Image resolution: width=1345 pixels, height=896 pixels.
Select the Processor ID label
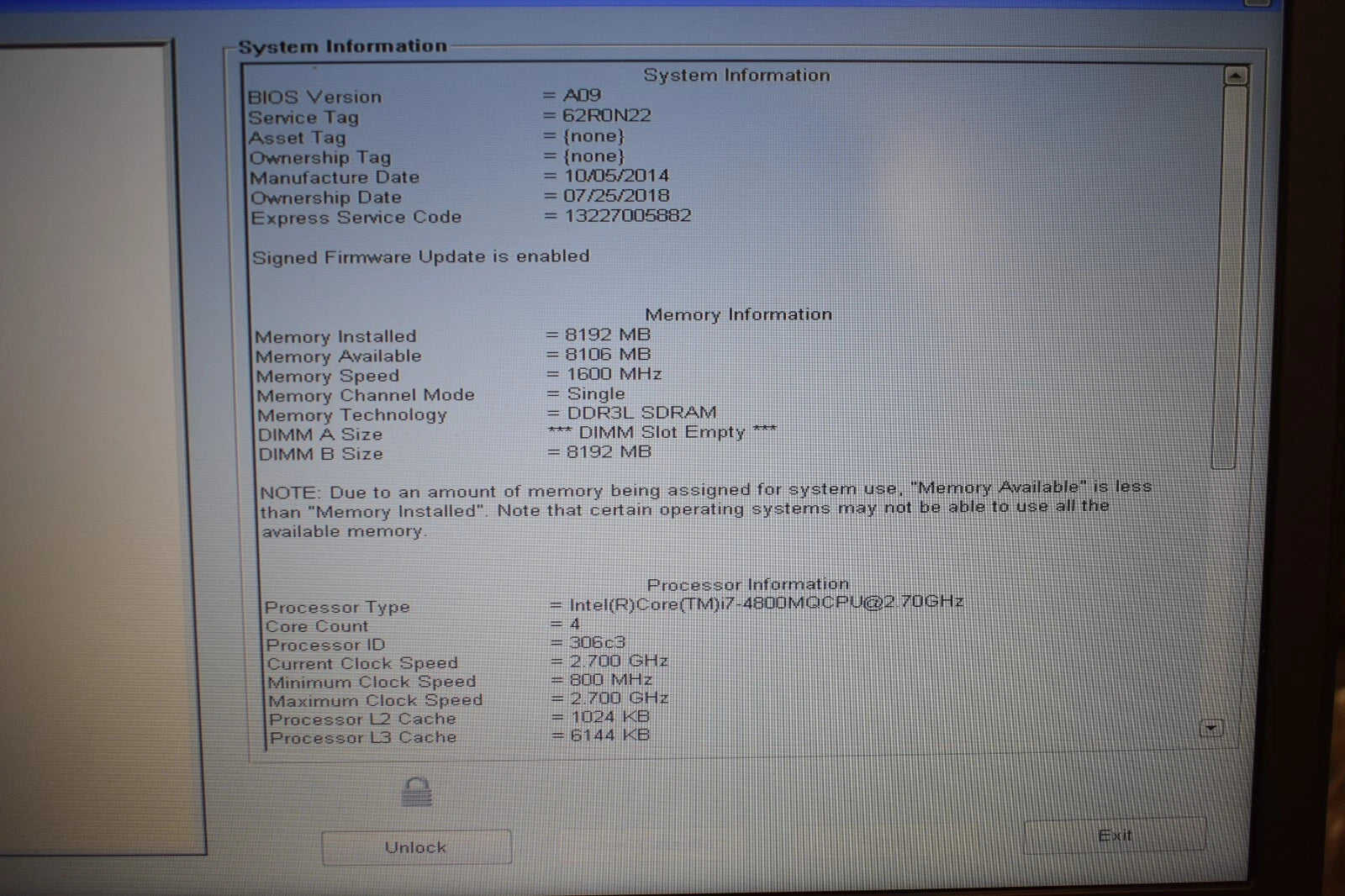click(325, 646)
